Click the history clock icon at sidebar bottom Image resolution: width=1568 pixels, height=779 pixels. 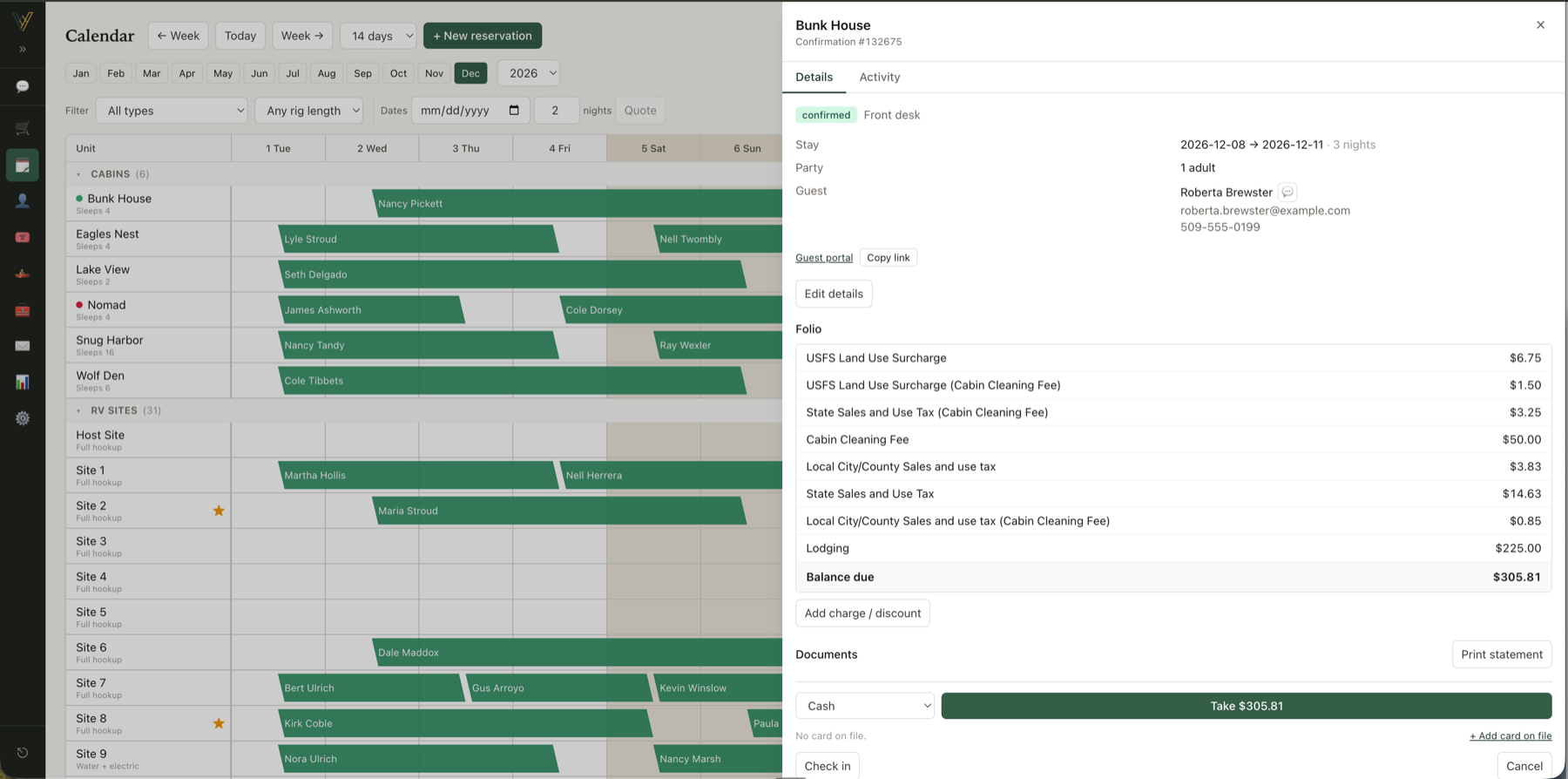tap(23, 753)
